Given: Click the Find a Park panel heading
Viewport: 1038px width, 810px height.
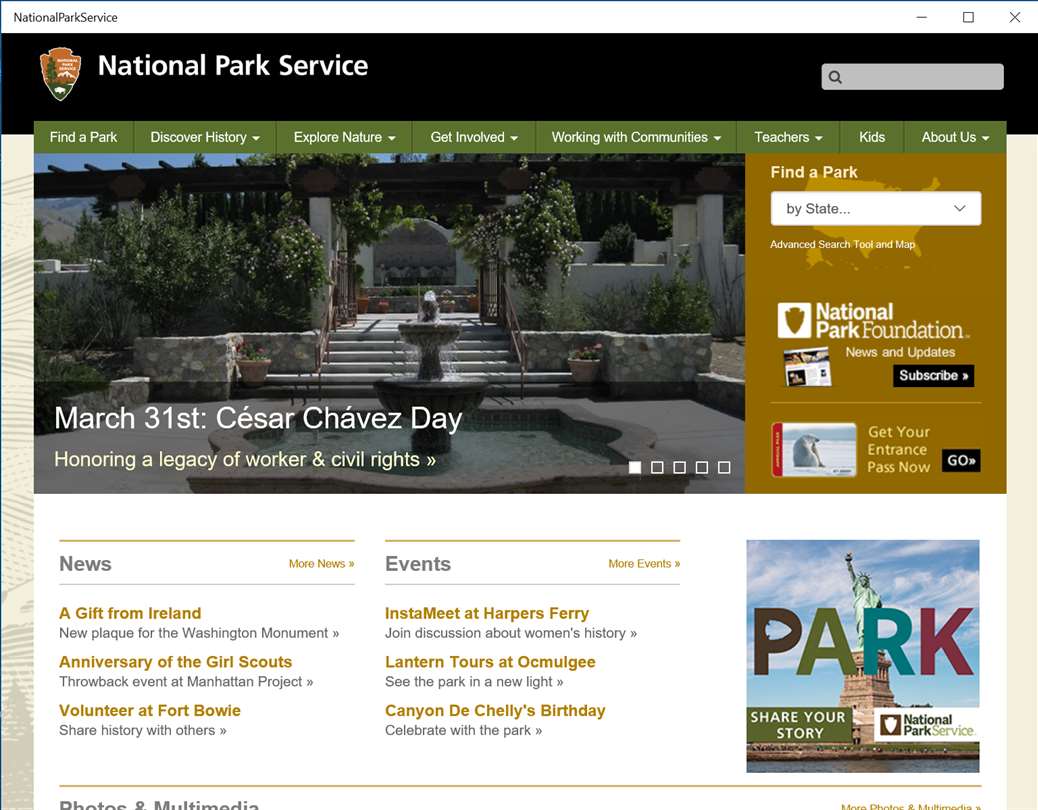Looking at the screenshot, I should [x=814, y=172].
